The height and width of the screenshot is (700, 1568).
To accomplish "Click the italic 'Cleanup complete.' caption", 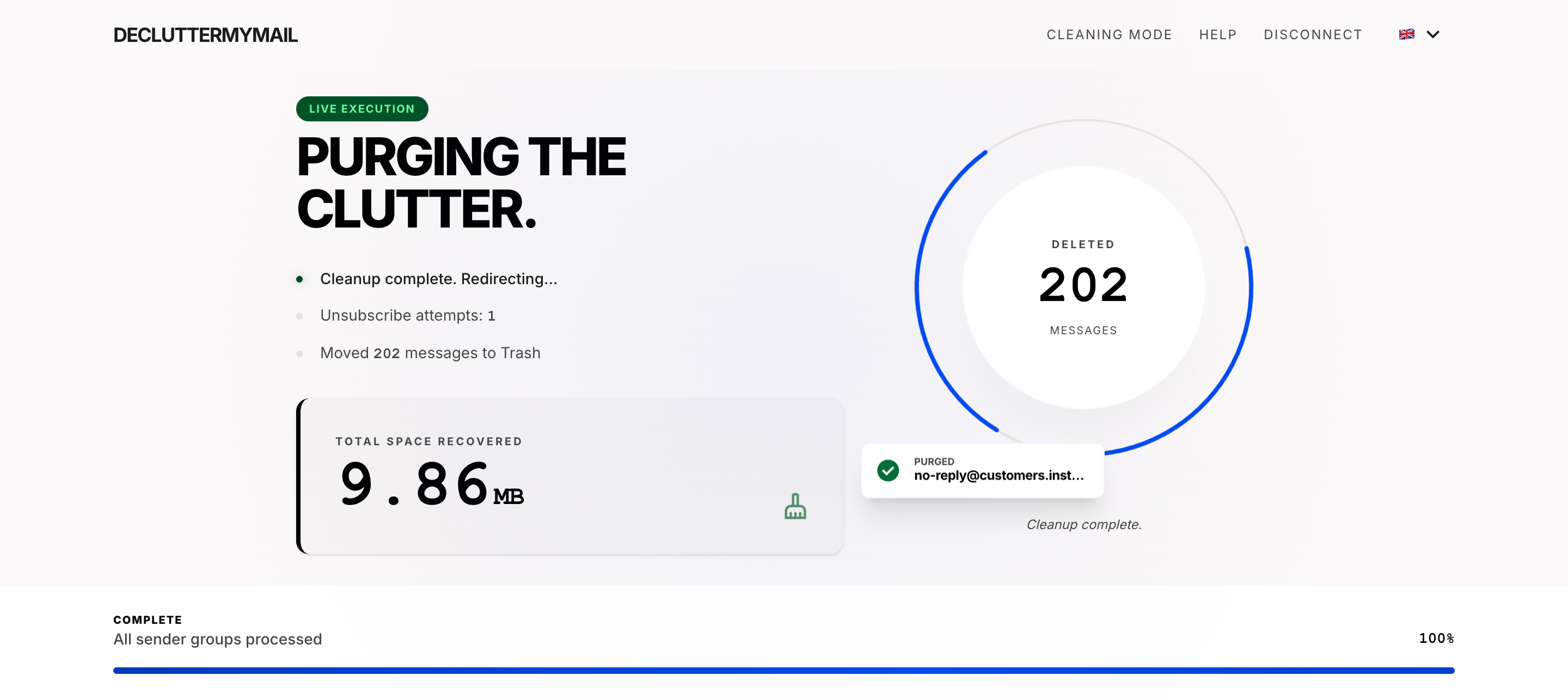I will point(1083,524).
